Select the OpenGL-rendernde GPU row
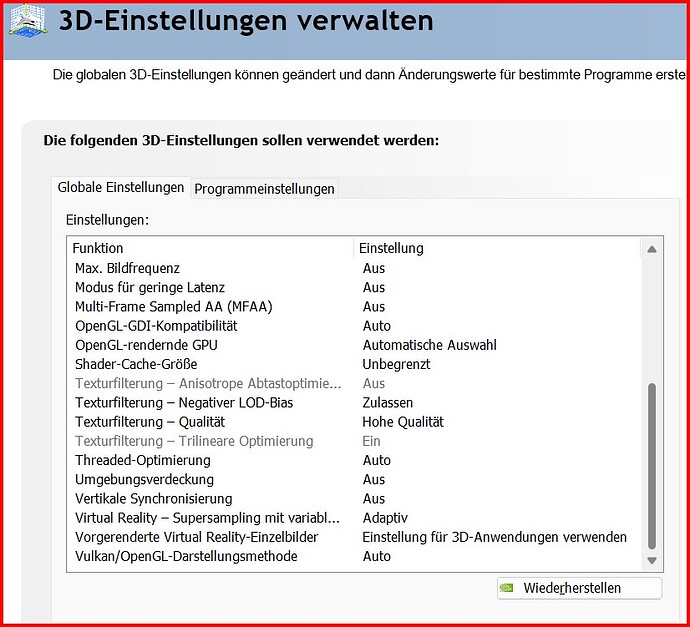This screenshot has height=627, width=690. [355, 345]
